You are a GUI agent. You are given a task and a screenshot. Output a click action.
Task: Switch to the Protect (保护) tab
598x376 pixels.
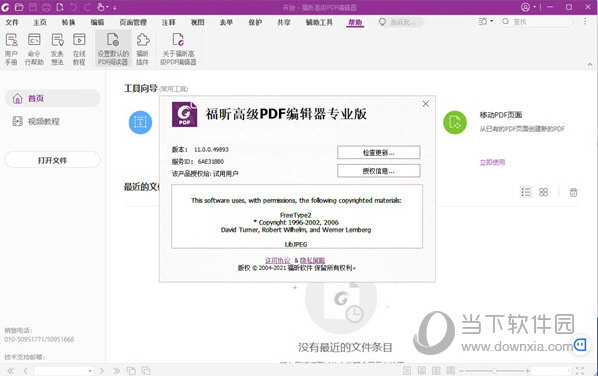(x=255, y=22)
